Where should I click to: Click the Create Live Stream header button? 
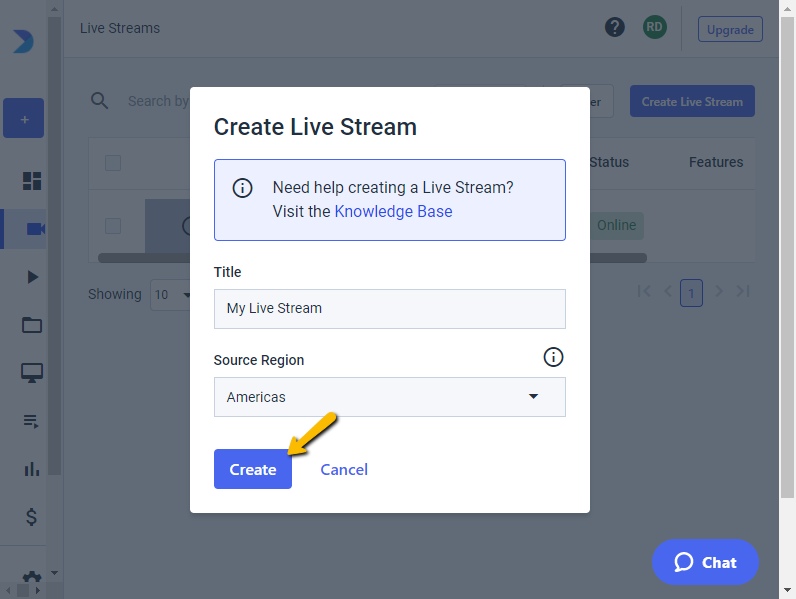tap(692, 102)
